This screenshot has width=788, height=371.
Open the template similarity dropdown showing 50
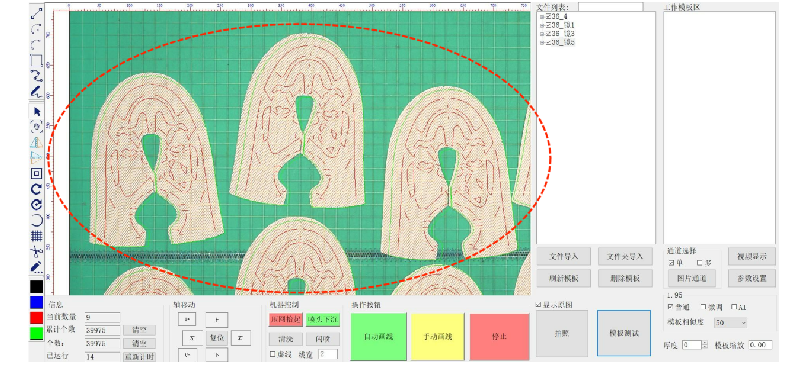(x=731, y=322)
